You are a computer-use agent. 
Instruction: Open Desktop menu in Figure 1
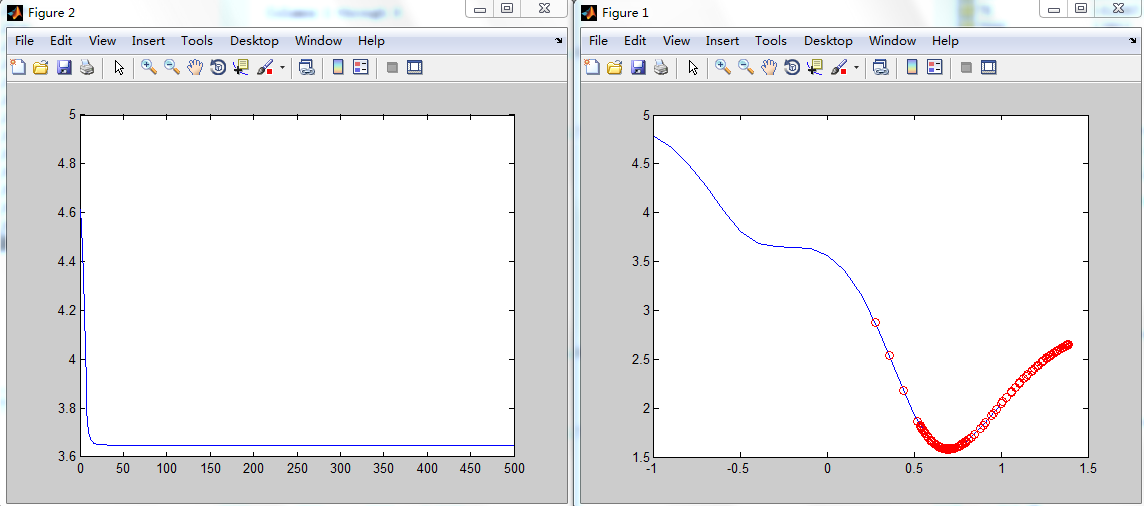[829, 41]
